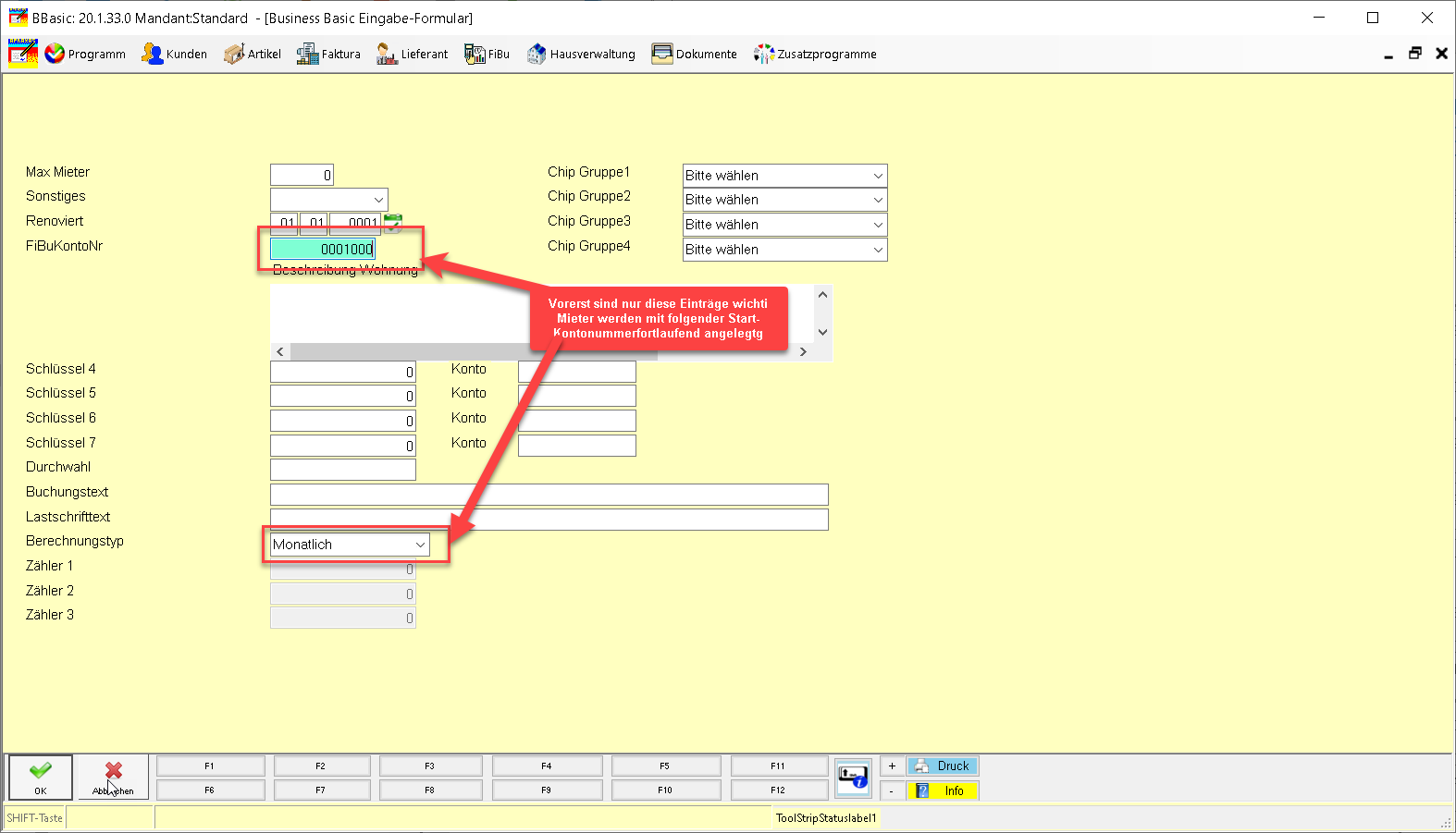This screenshot has height=833, width=1456.
Task: Click the F12 function key button
Action: (x=780, y=790)
